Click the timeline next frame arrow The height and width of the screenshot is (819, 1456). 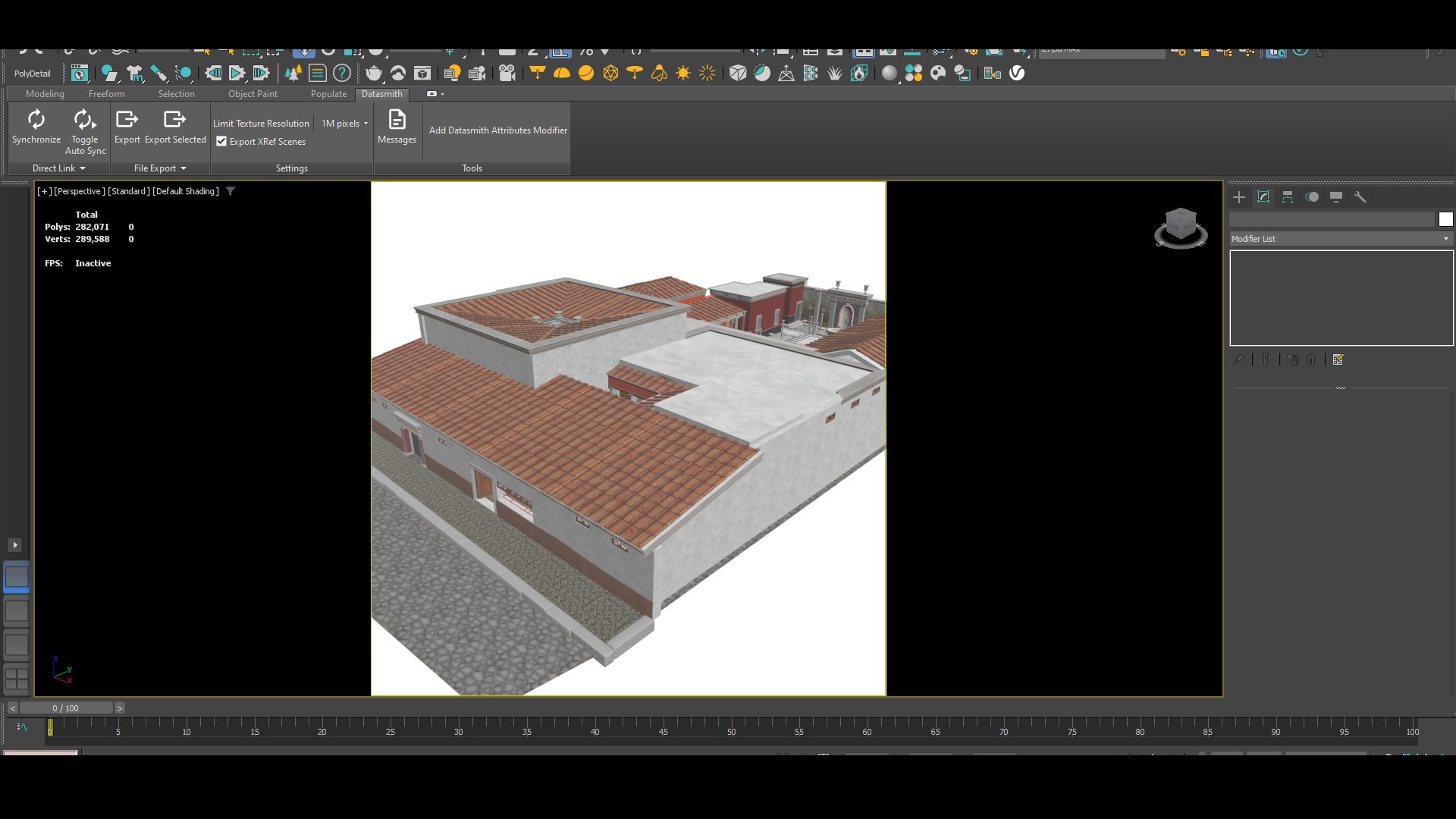(120, 708)
